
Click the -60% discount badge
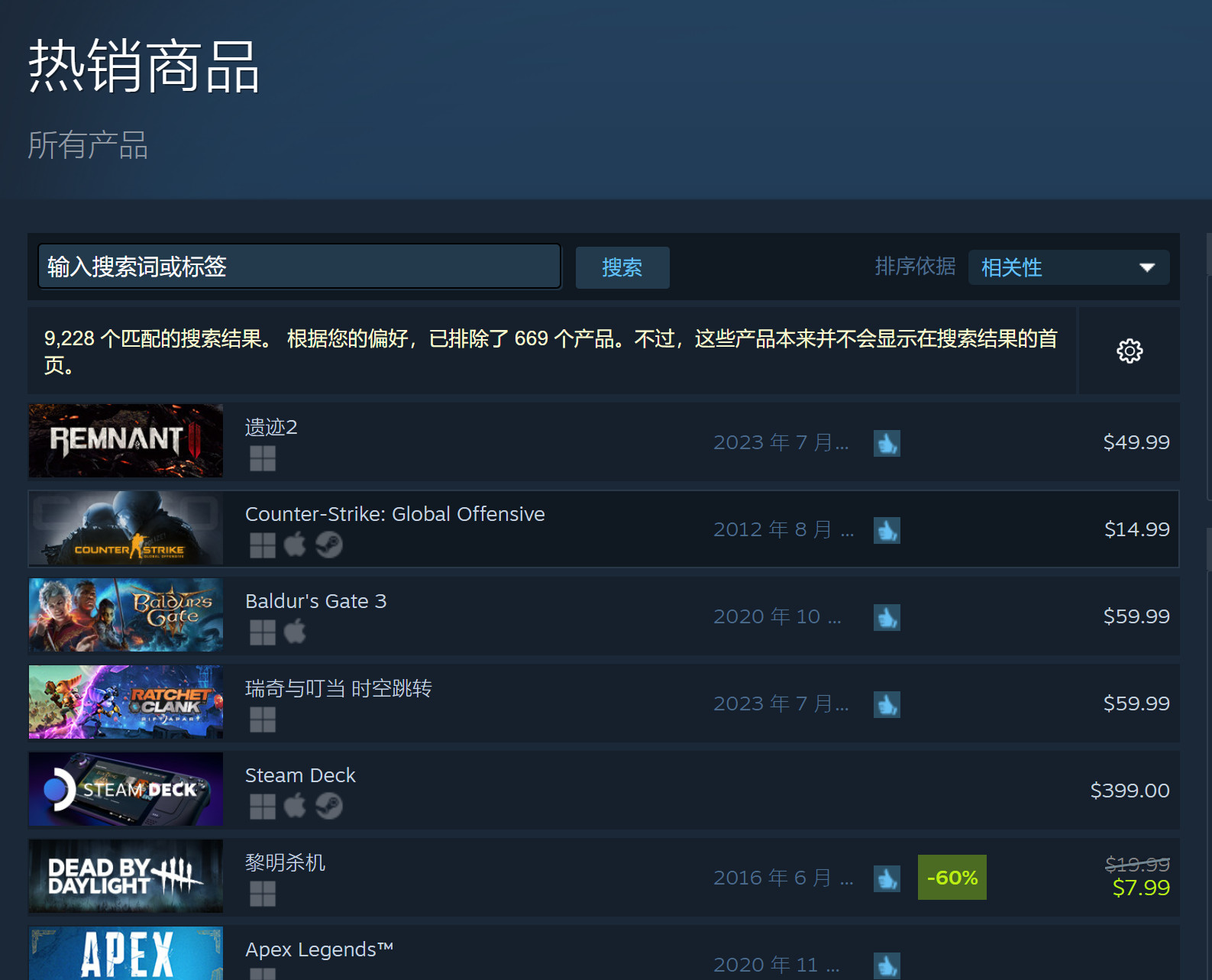pos(952,878)
